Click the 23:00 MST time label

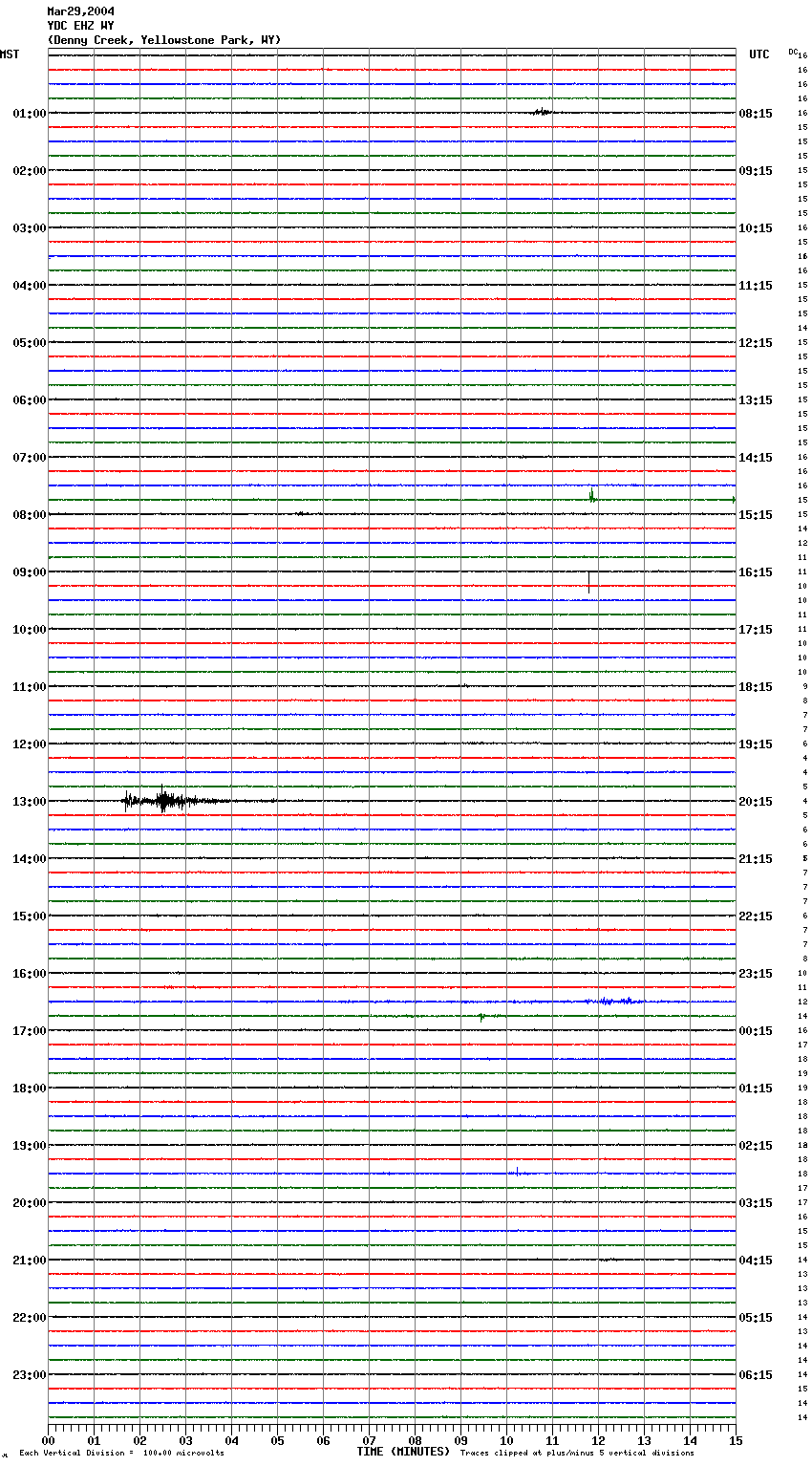tap(30, 1375)
